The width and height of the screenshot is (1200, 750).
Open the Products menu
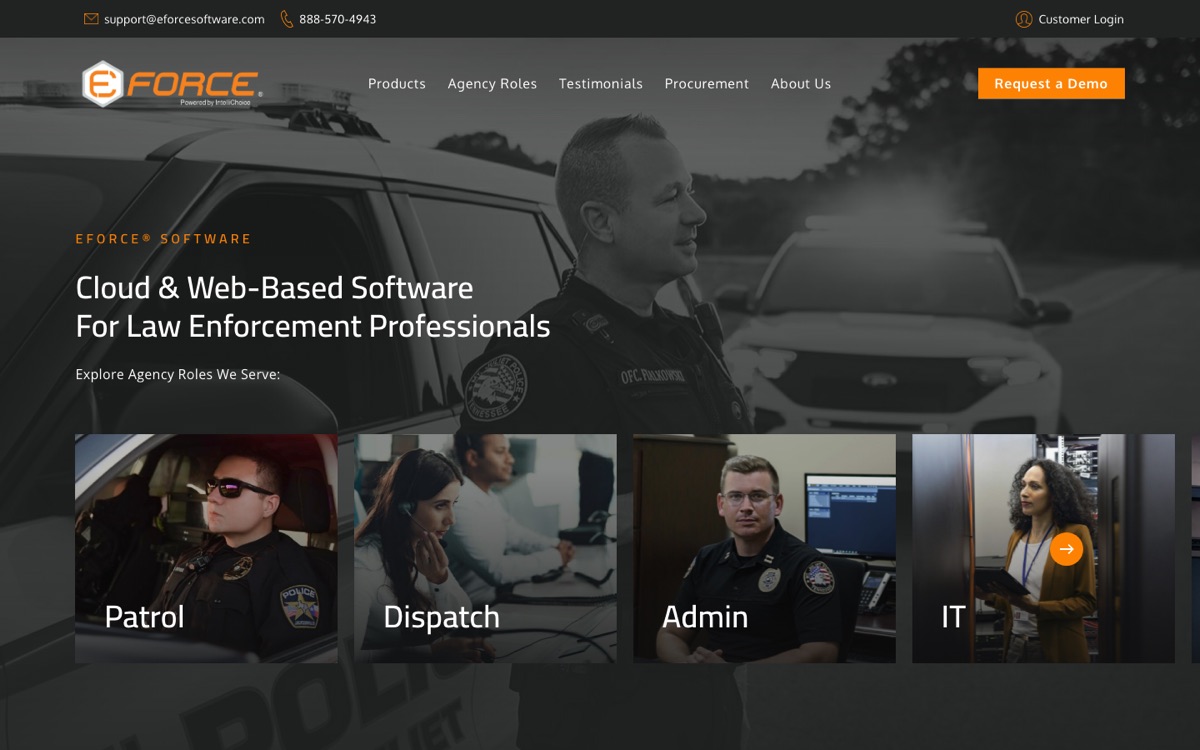click(397, 84)
